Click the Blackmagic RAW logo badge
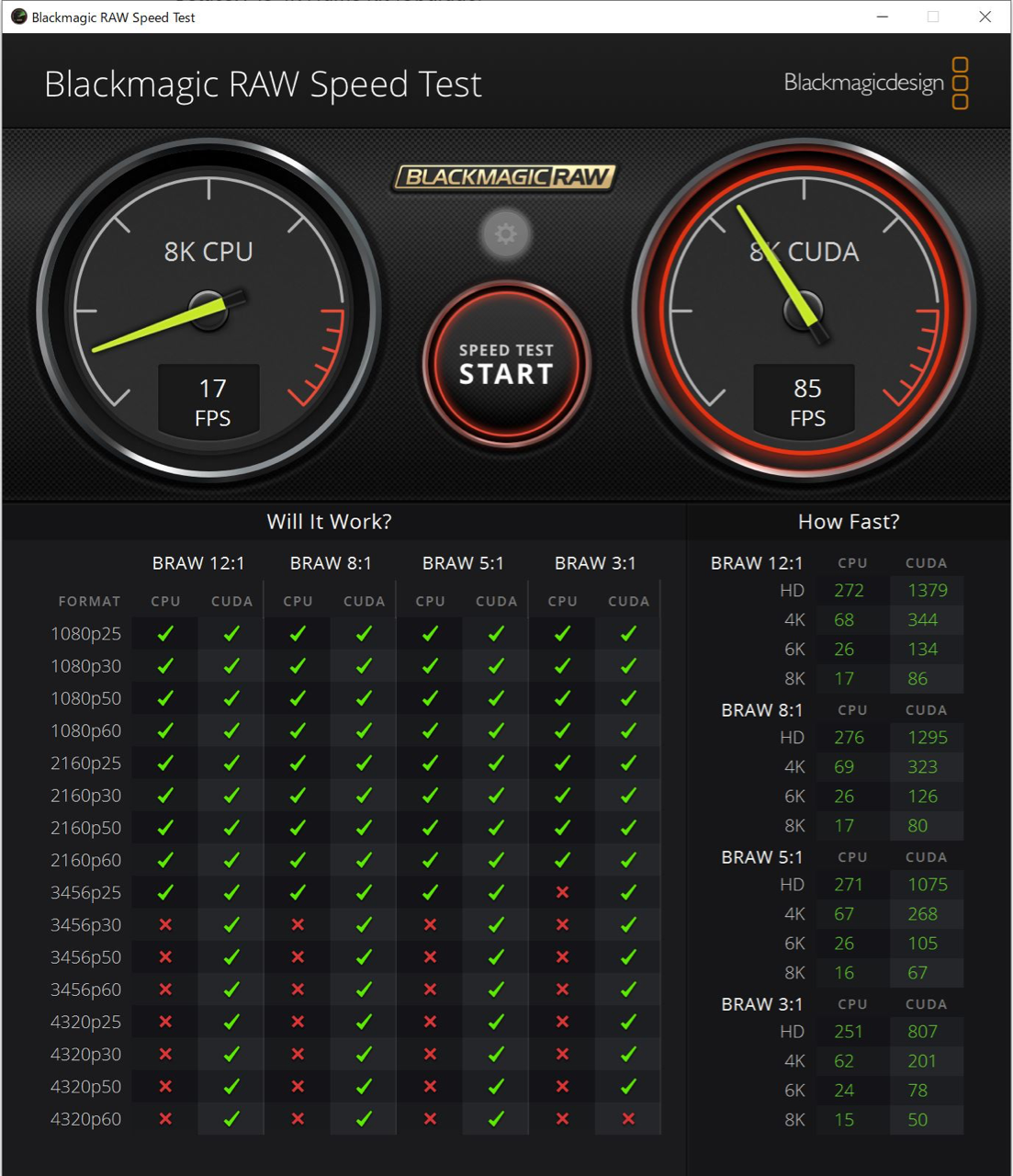Image resolution: width=1013 pixels, height=1176 pixels. coord(505,176)
